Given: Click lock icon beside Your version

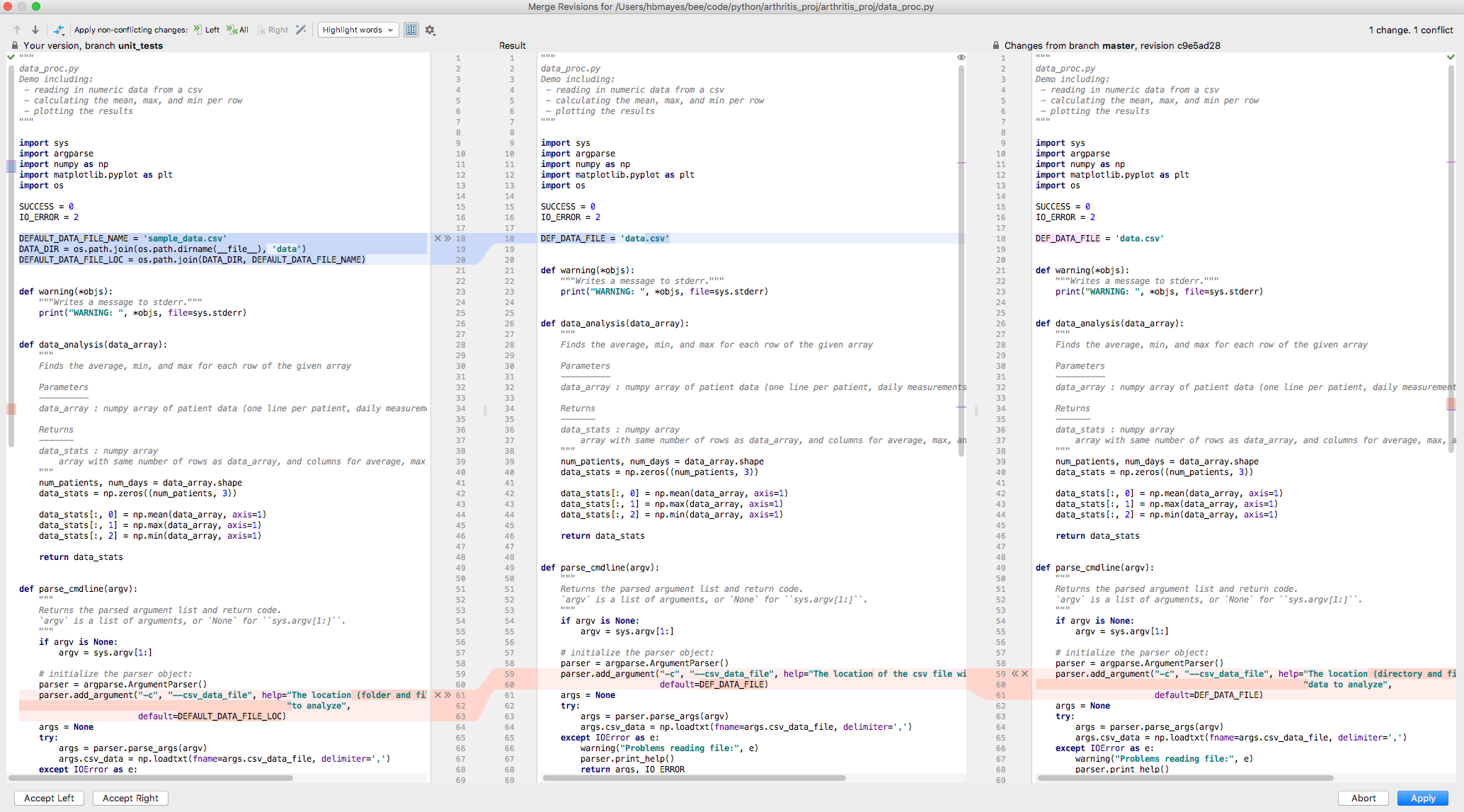Looking at the screenshot, I should pyautogui.click(x=15, y=45).
